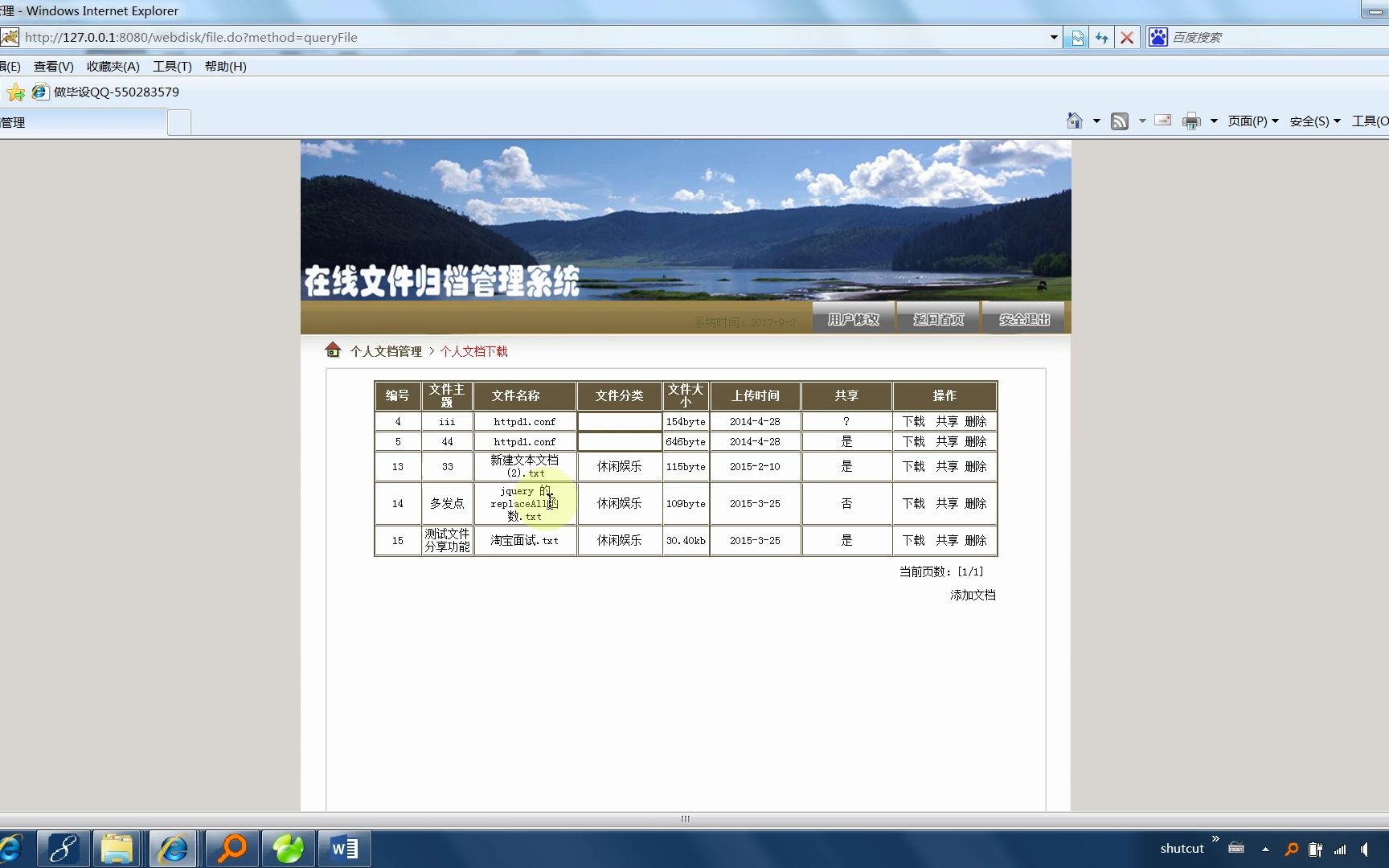Open the address bar history dropdown arrow
This screenshot has width=1389, height=868.
point(1053,37)
